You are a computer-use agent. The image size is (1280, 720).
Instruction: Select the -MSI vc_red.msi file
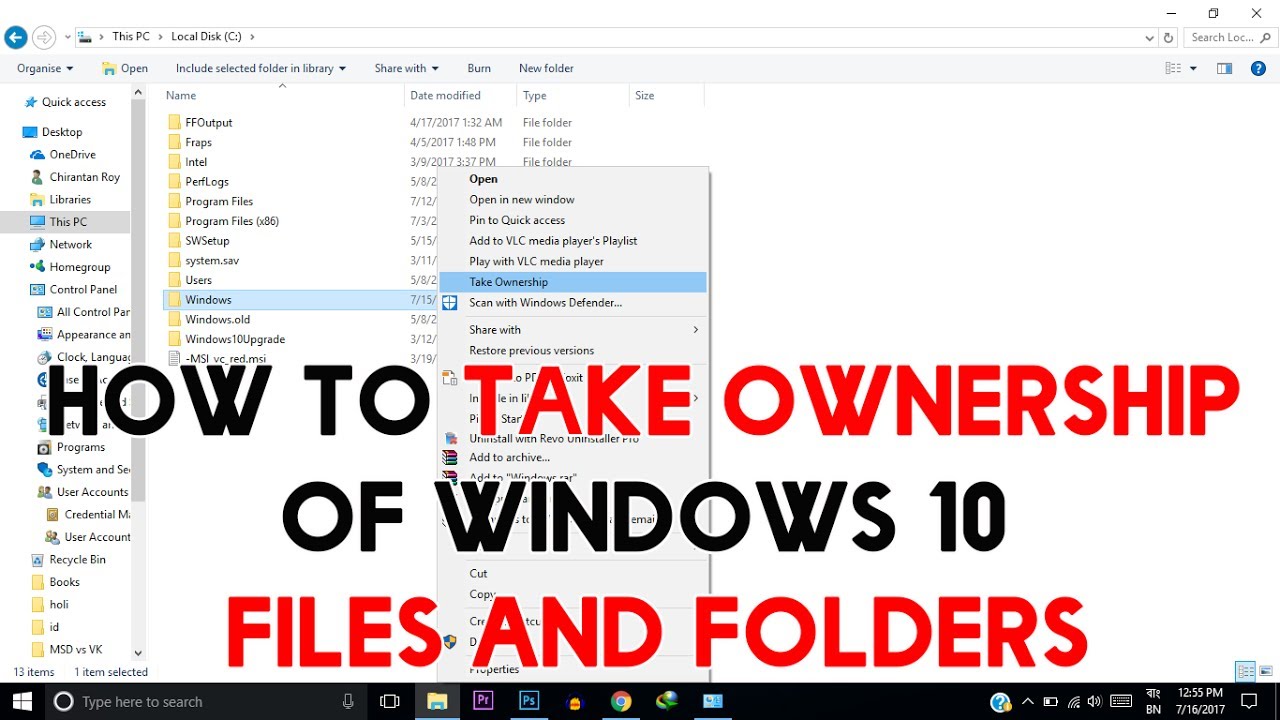(225, 358)
